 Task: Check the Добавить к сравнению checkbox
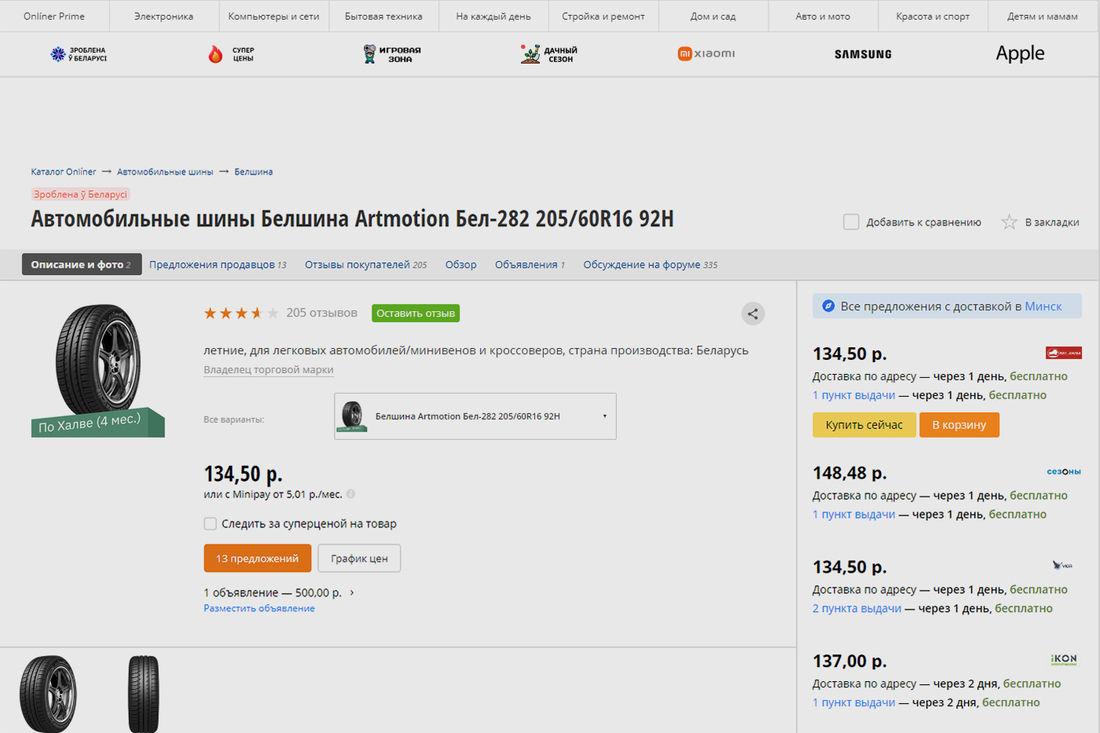(x=851, y=222)
